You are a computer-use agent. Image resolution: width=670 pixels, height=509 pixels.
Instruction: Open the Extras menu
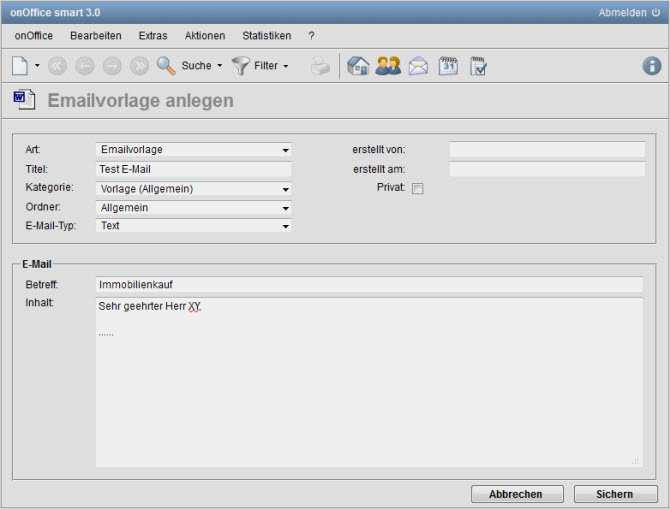click(x=153, y=36)
